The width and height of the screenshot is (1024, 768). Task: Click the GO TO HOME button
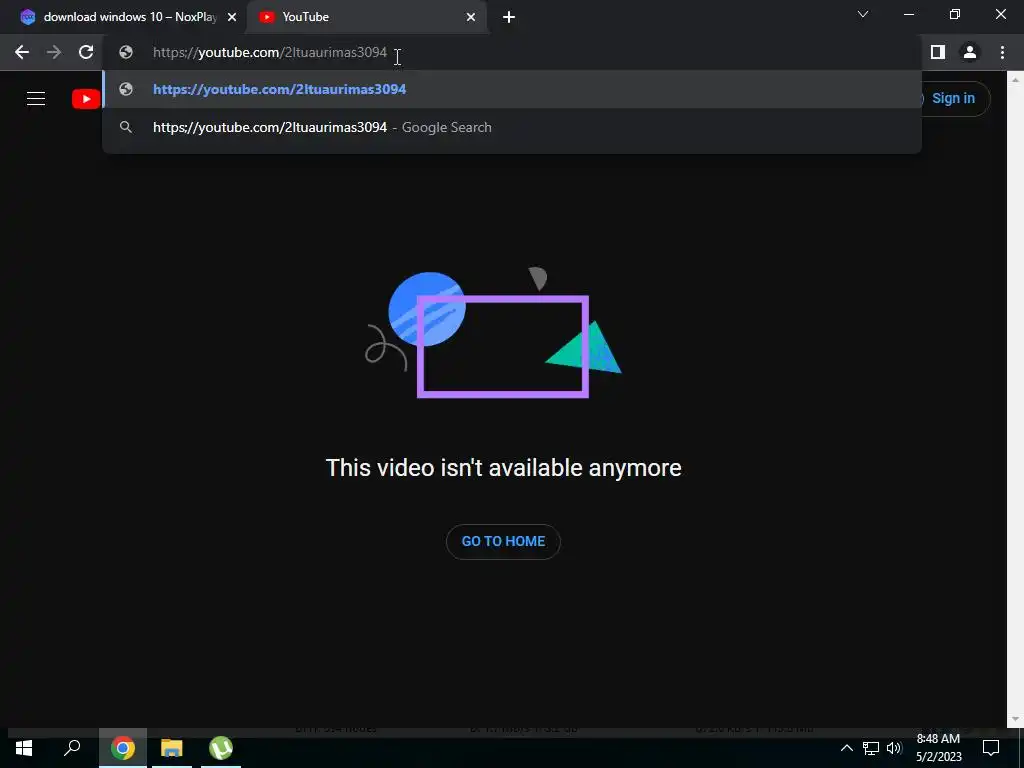pos(504,541)
